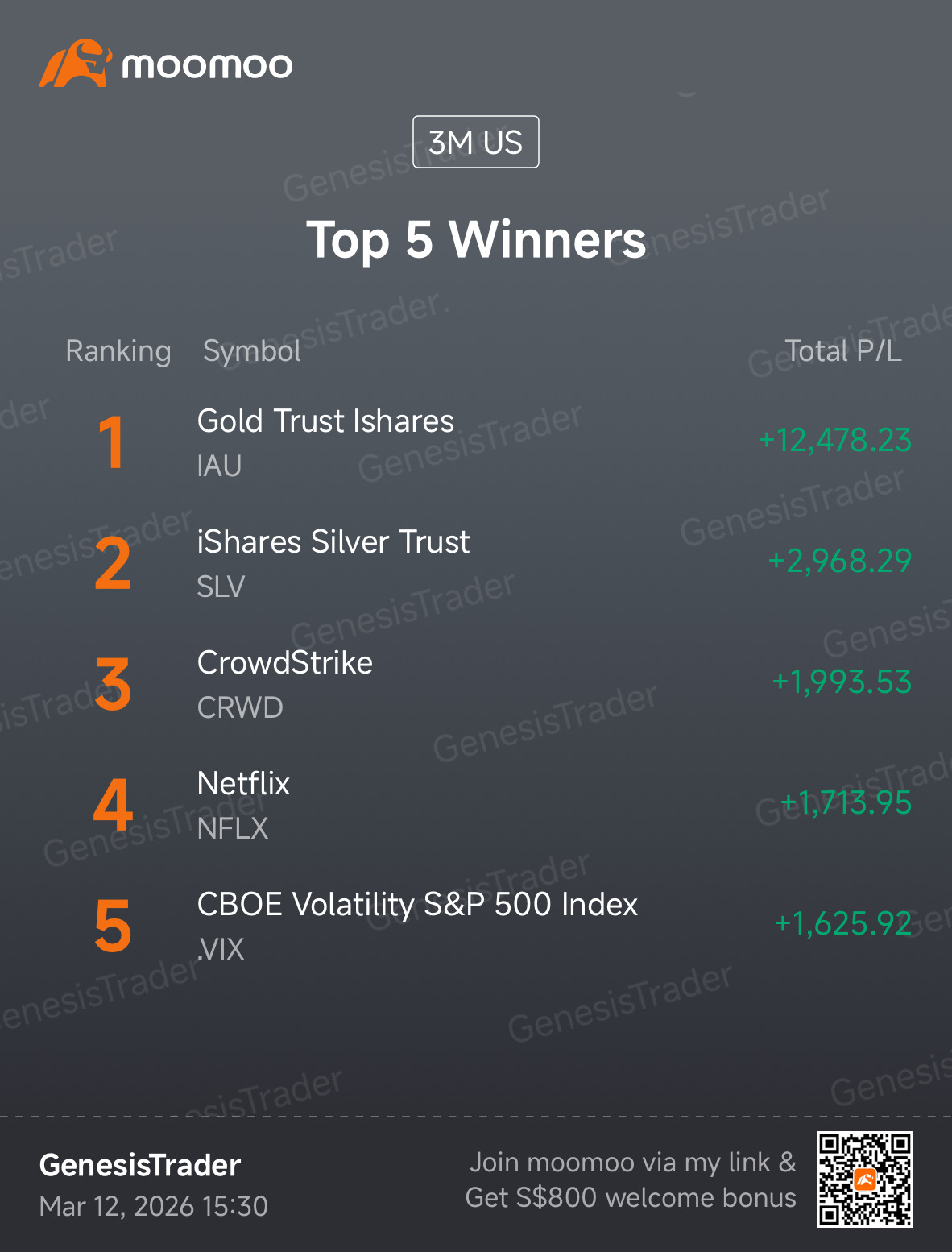
Task: Select the CrowdStrike CRWD entry
Action: pos(476,684)
